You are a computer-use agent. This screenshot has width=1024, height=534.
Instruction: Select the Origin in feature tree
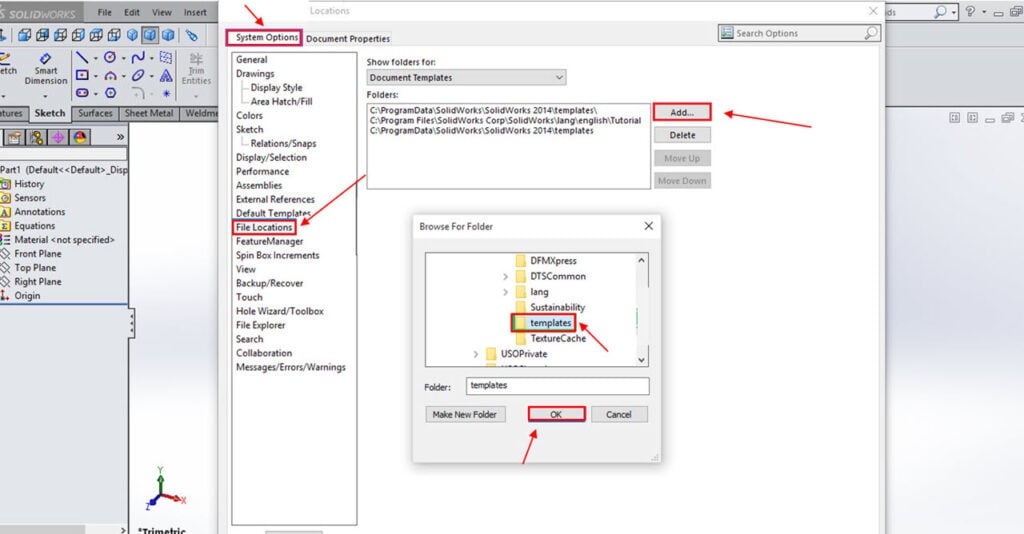[21, 296]
